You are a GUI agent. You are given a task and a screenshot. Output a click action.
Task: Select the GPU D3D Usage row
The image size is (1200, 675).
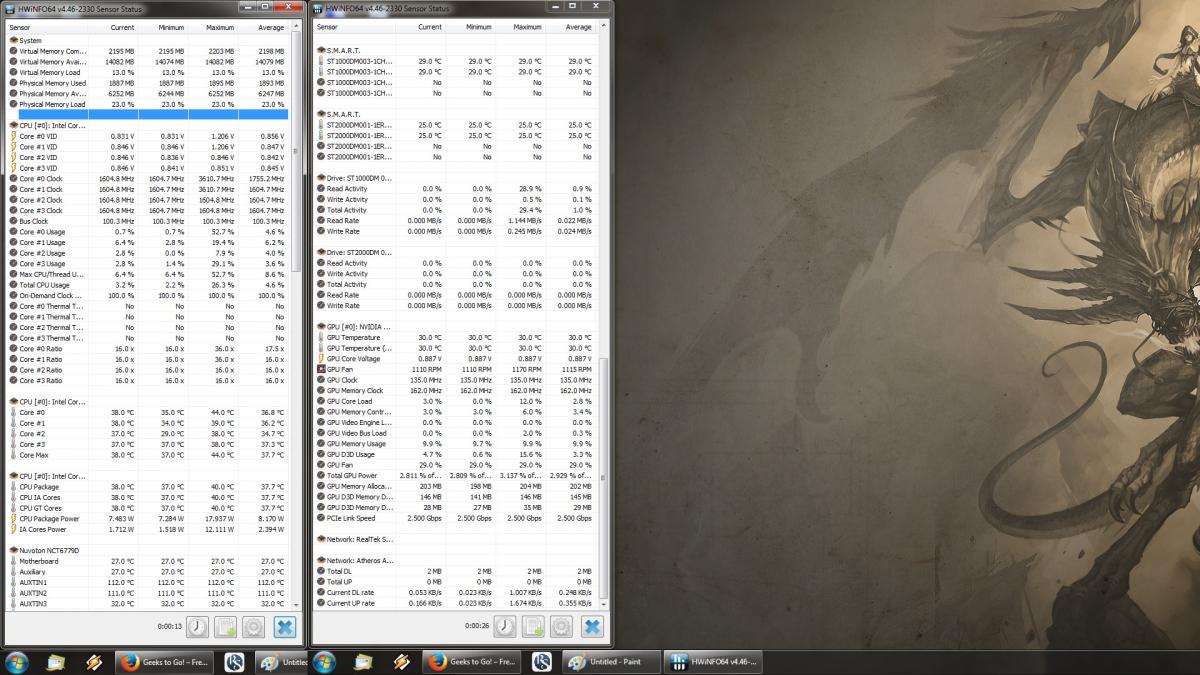click(456, 454)
